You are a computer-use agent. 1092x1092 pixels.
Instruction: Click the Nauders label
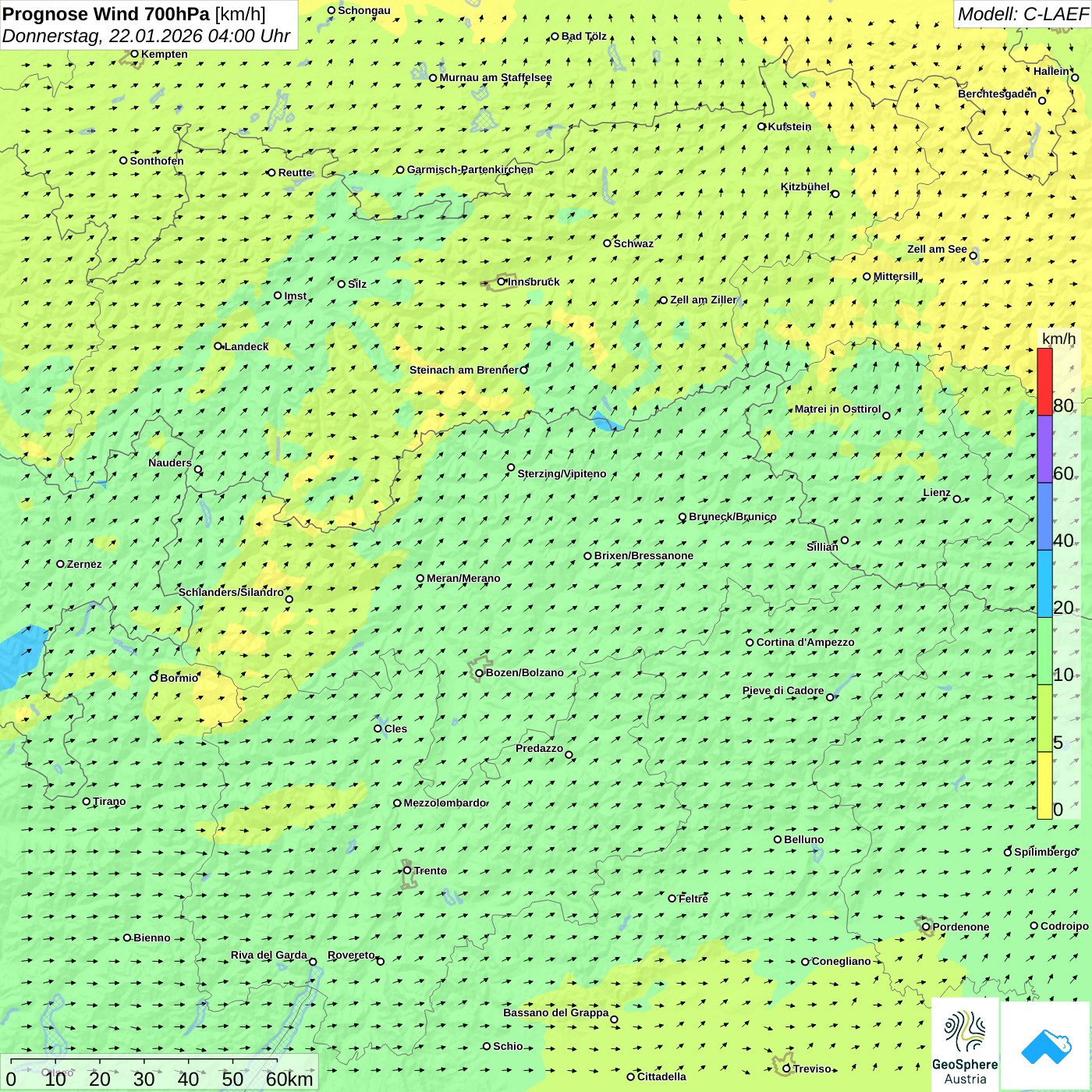(170, 463)
